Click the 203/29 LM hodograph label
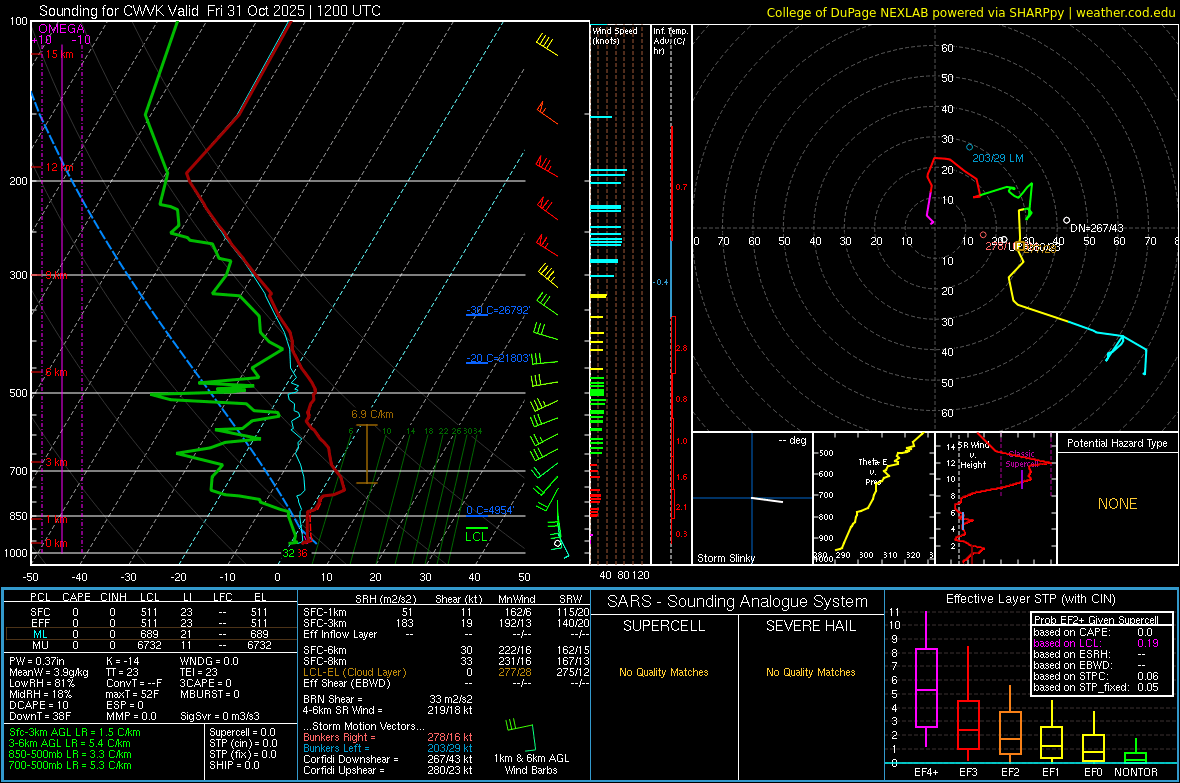This screenshot has height=783, width=1180. (998, 158)
